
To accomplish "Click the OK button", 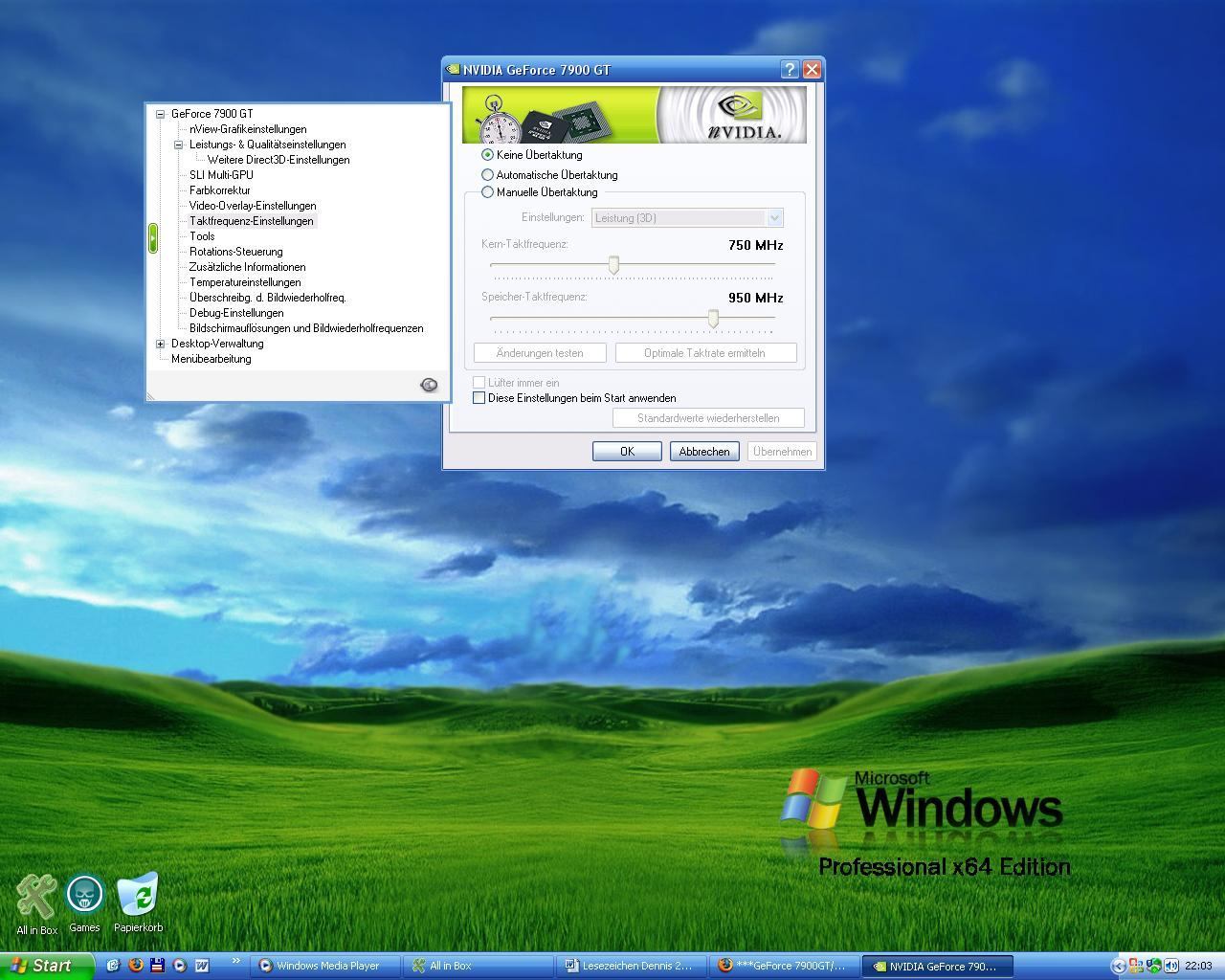I will (x=627, y=452).
